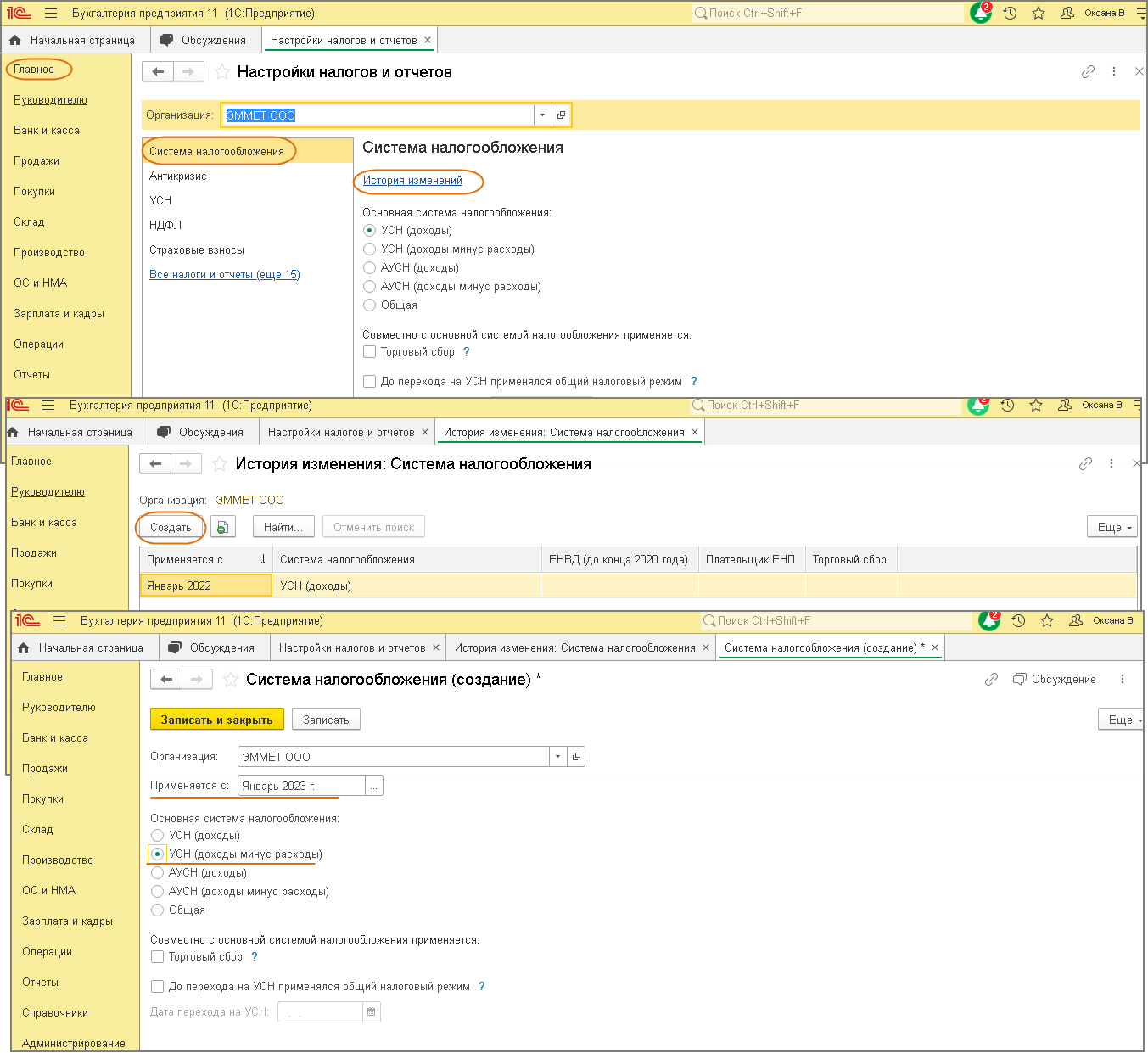The height and width of the screenshot is (1053, 1148).
Task: Open calendar icon of Дата перехода на УСН
Action: pyautogui.click(x=372, y=1011)
